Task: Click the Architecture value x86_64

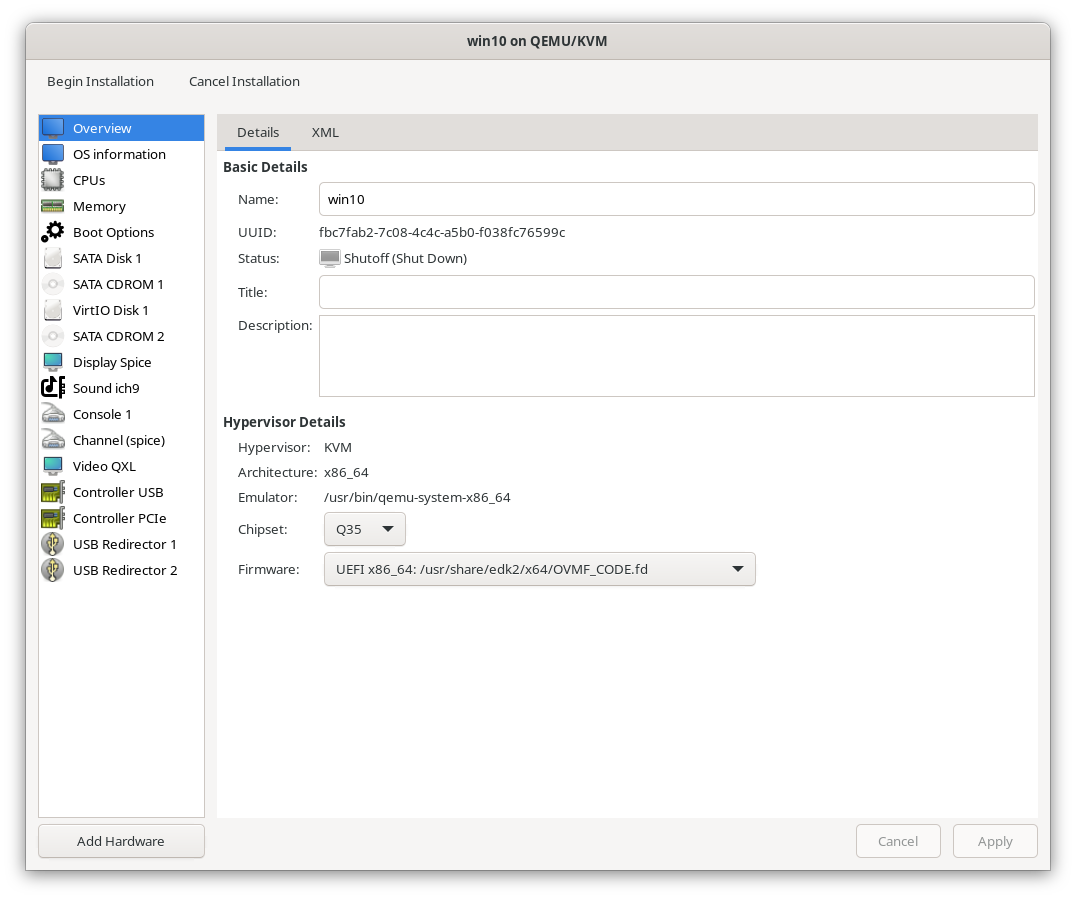Action: pyautogui.click(x=346, y=472)
